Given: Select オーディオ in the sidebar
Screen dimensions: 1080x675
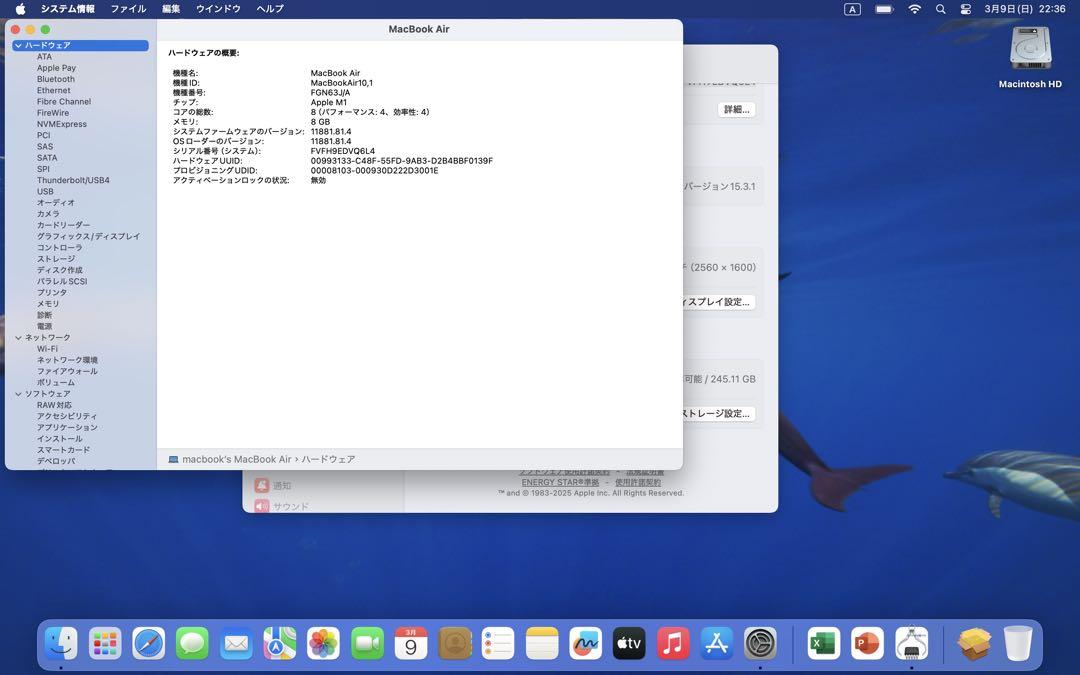Looking at the screenshot, I should [56, 202].
